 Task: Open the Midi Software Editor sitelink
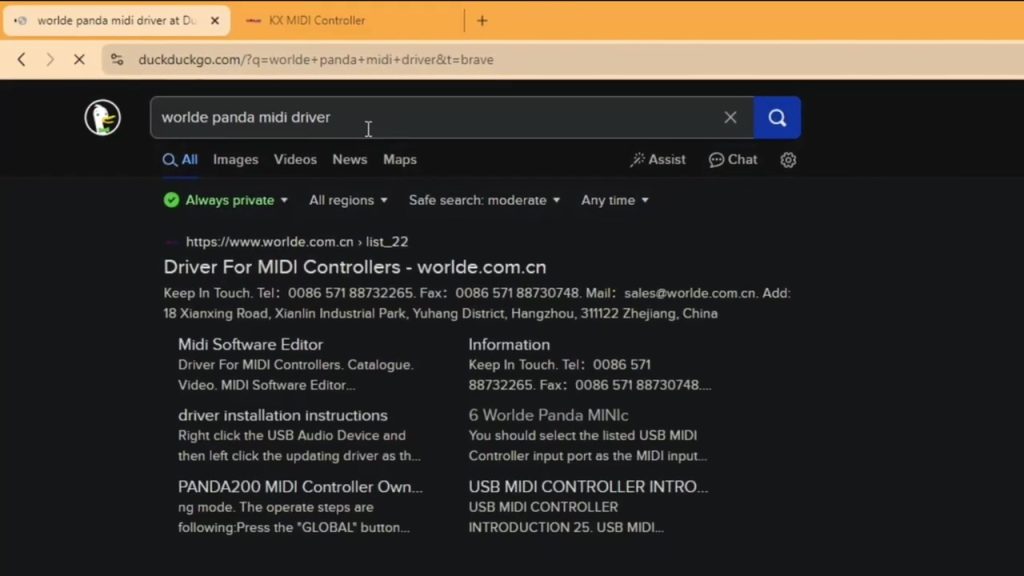tap(250, 345)
